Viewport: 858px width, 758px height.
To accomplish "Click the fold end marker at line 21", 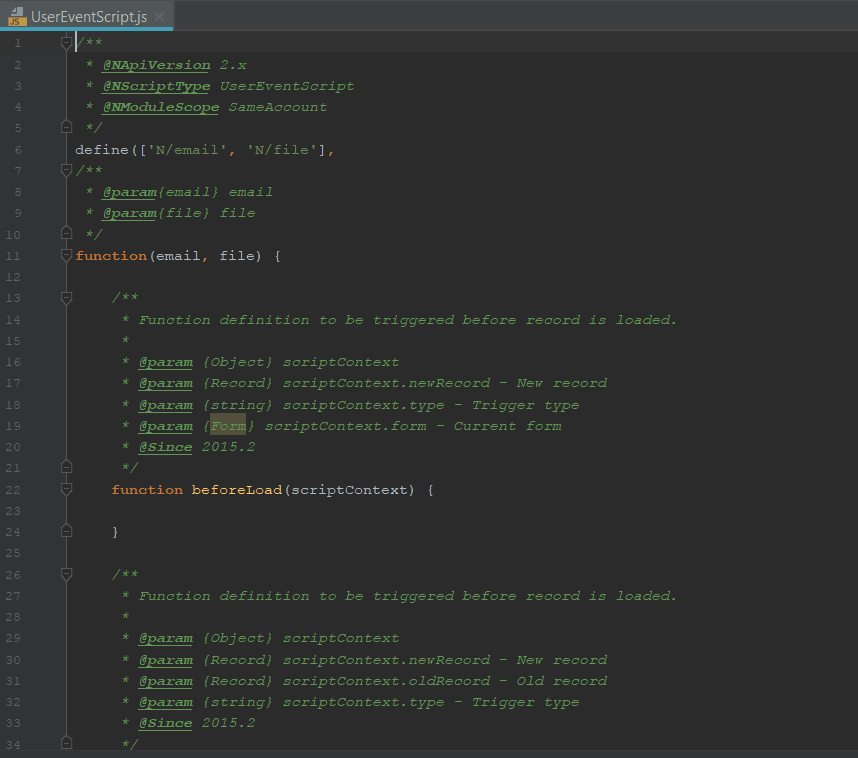I will [x=66, y=467].
